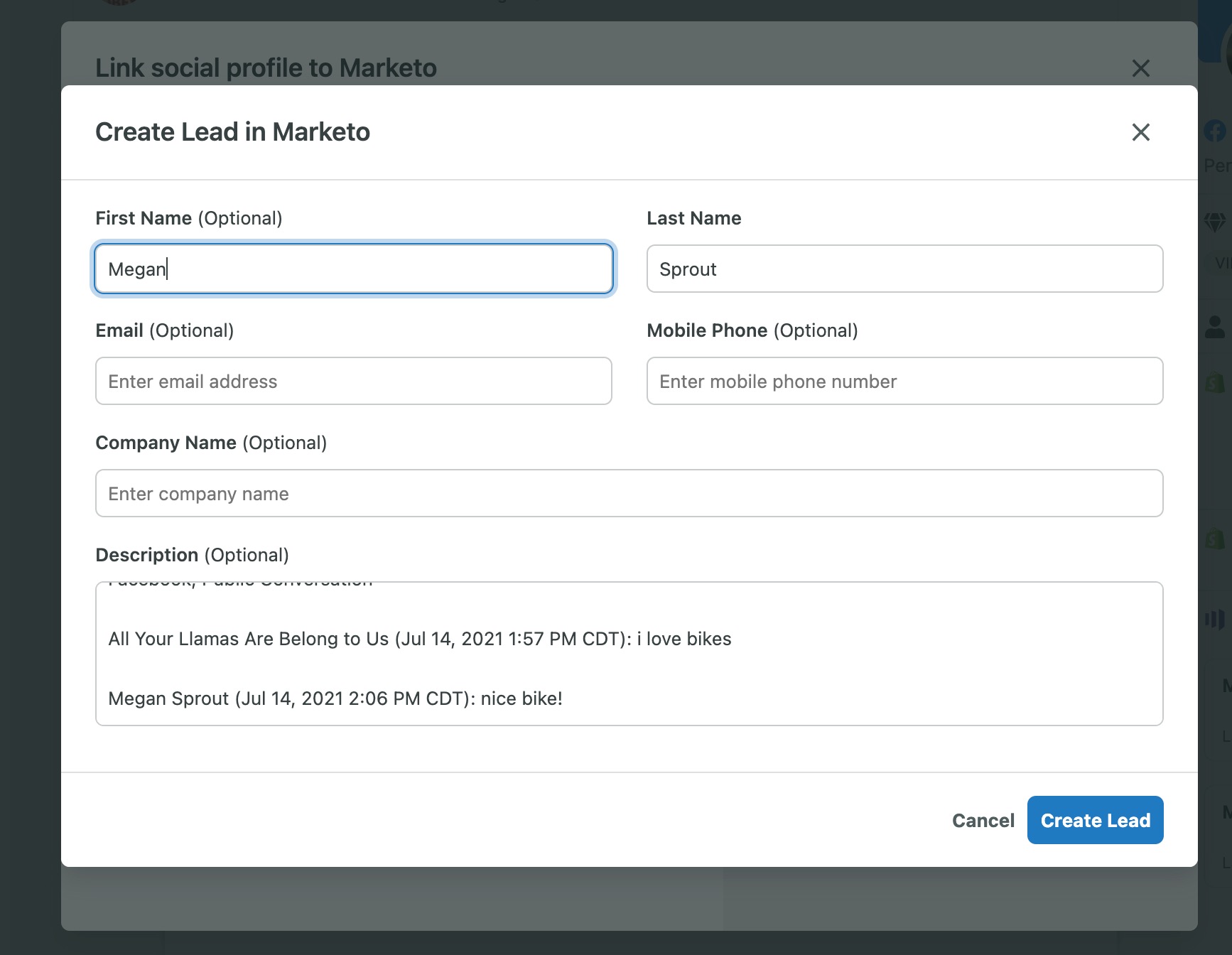Dismiss the Link social profile to Marketo dialog
This screenshot has width=1232, height=955.
(1140, 68)
